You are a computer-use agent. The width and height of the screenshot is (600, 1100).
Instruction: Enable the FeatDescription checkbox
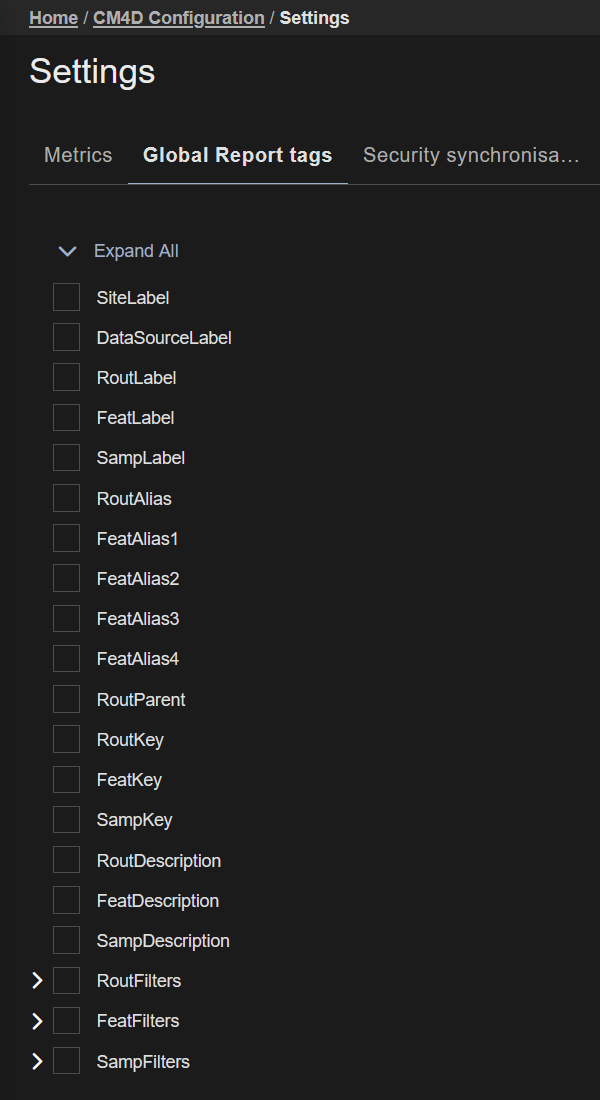pyautogui.click(x=66, y=900)
